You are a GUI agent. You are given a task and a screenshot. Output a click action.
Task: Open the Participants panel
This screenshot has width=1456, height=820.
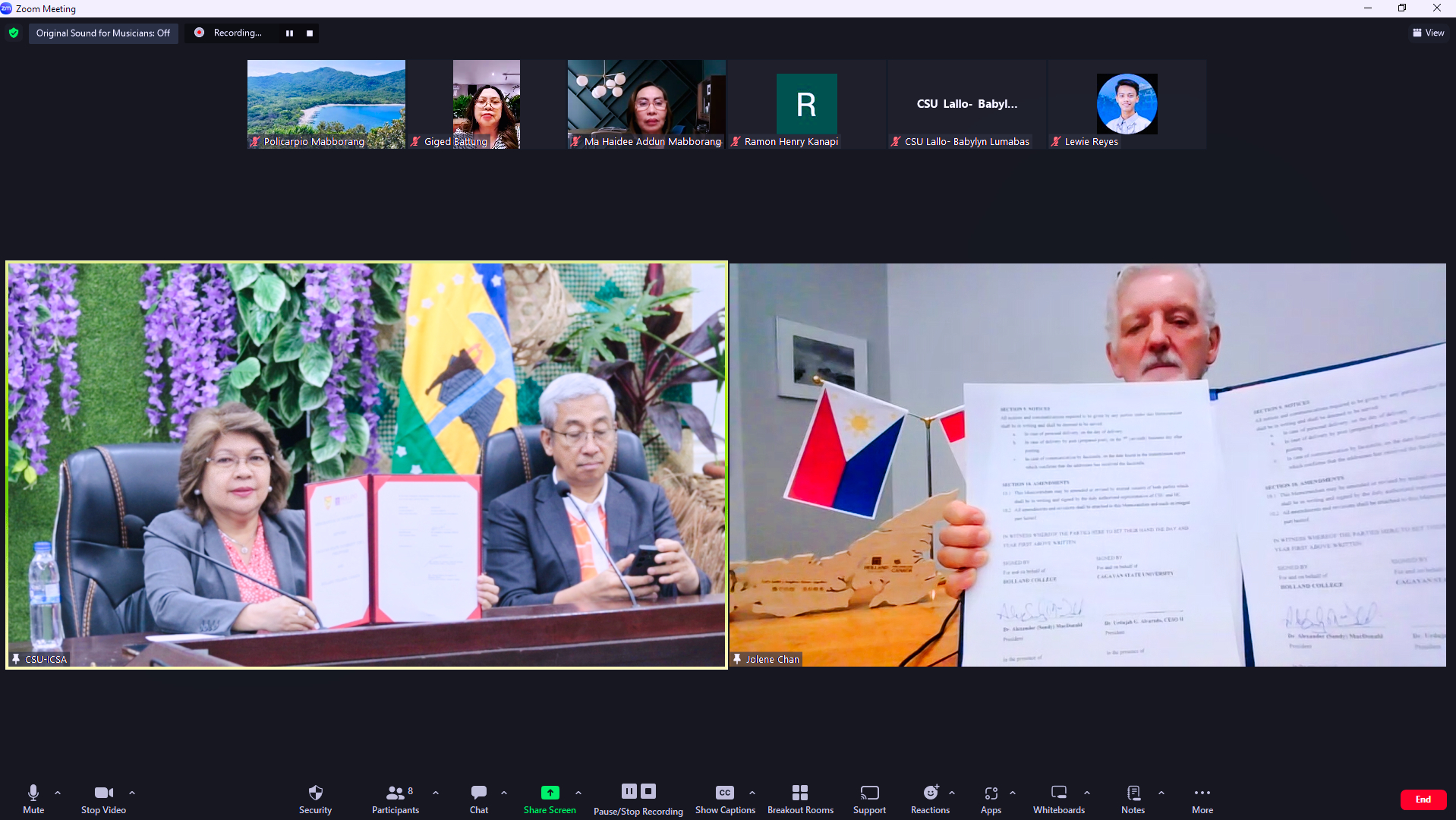[x=395, y=793]
